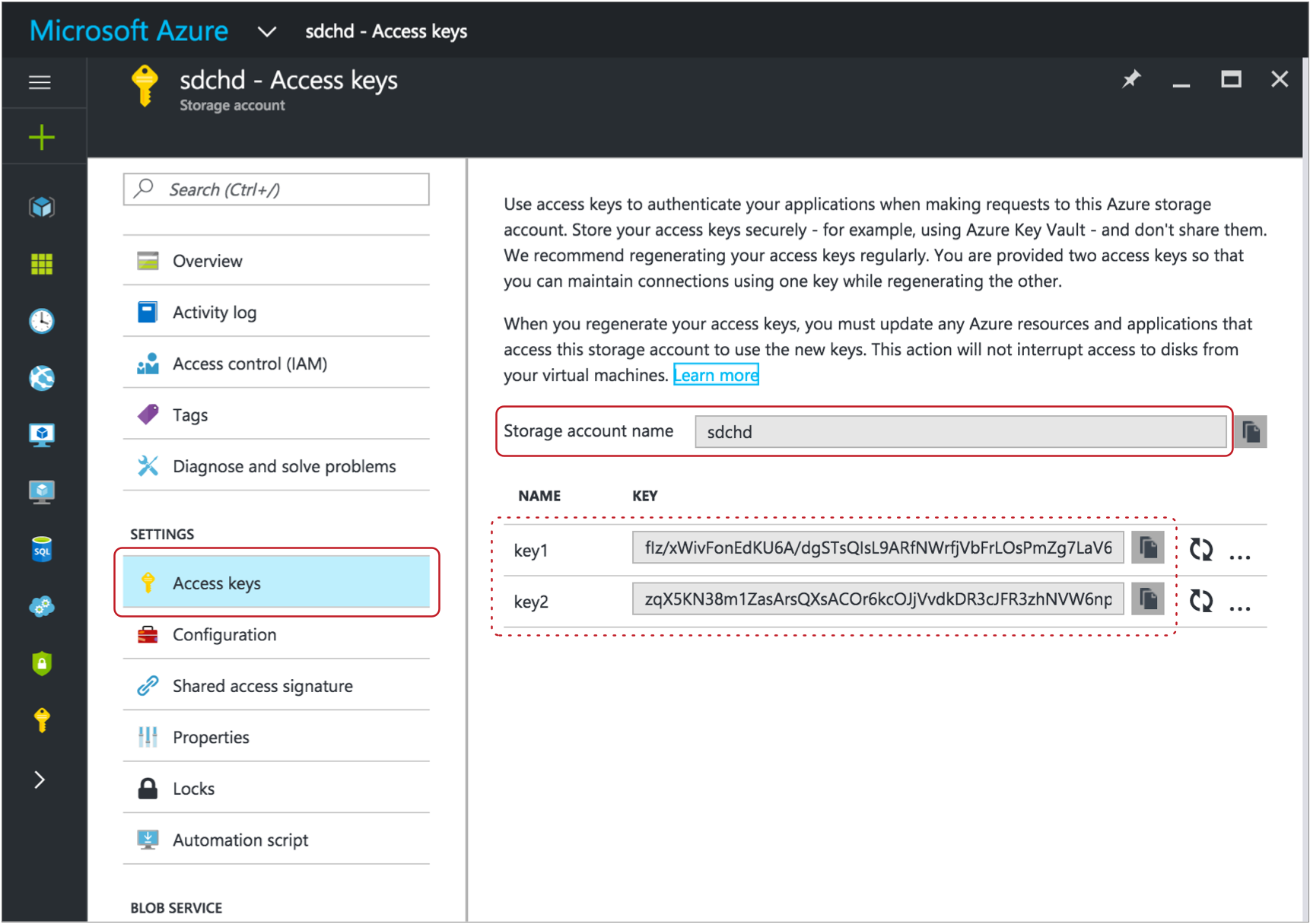Select Shared access signature in settings
The height and width of the screenshot is (924, 1310).
262,686
